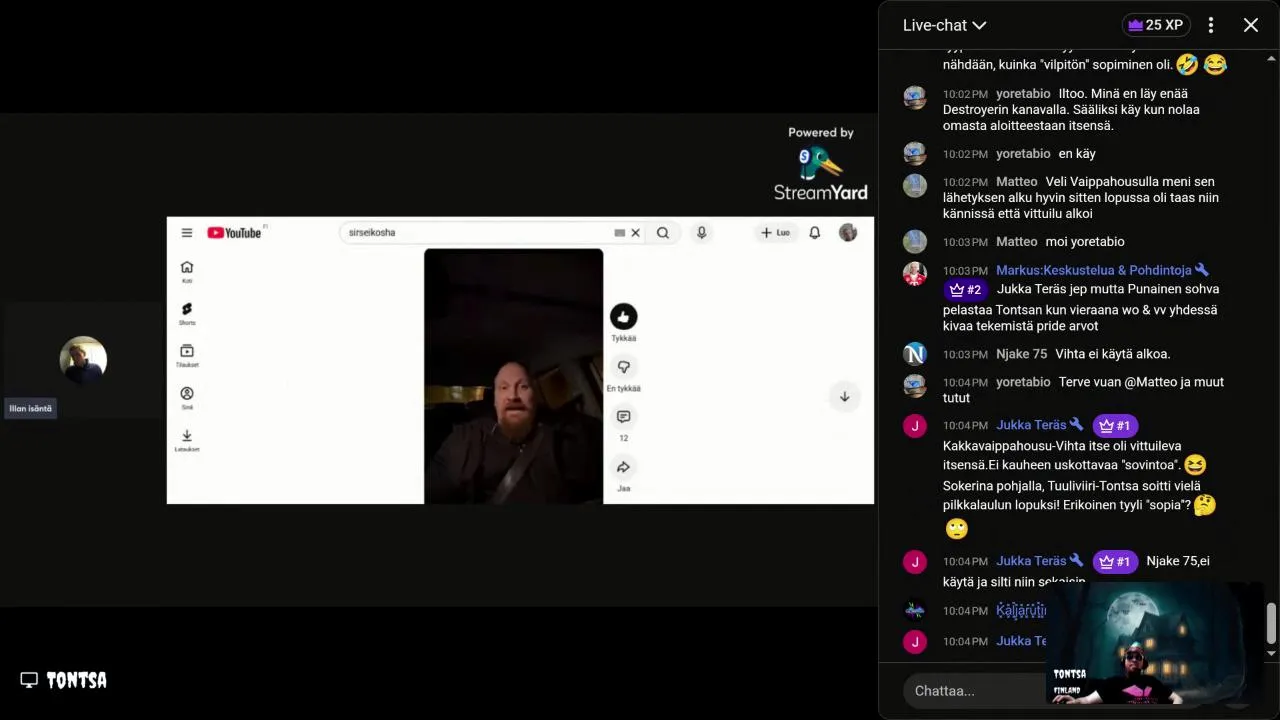Click the voice search microphone icon
The height and width of the screenshot is (720, 1280).
pos(702,232)
